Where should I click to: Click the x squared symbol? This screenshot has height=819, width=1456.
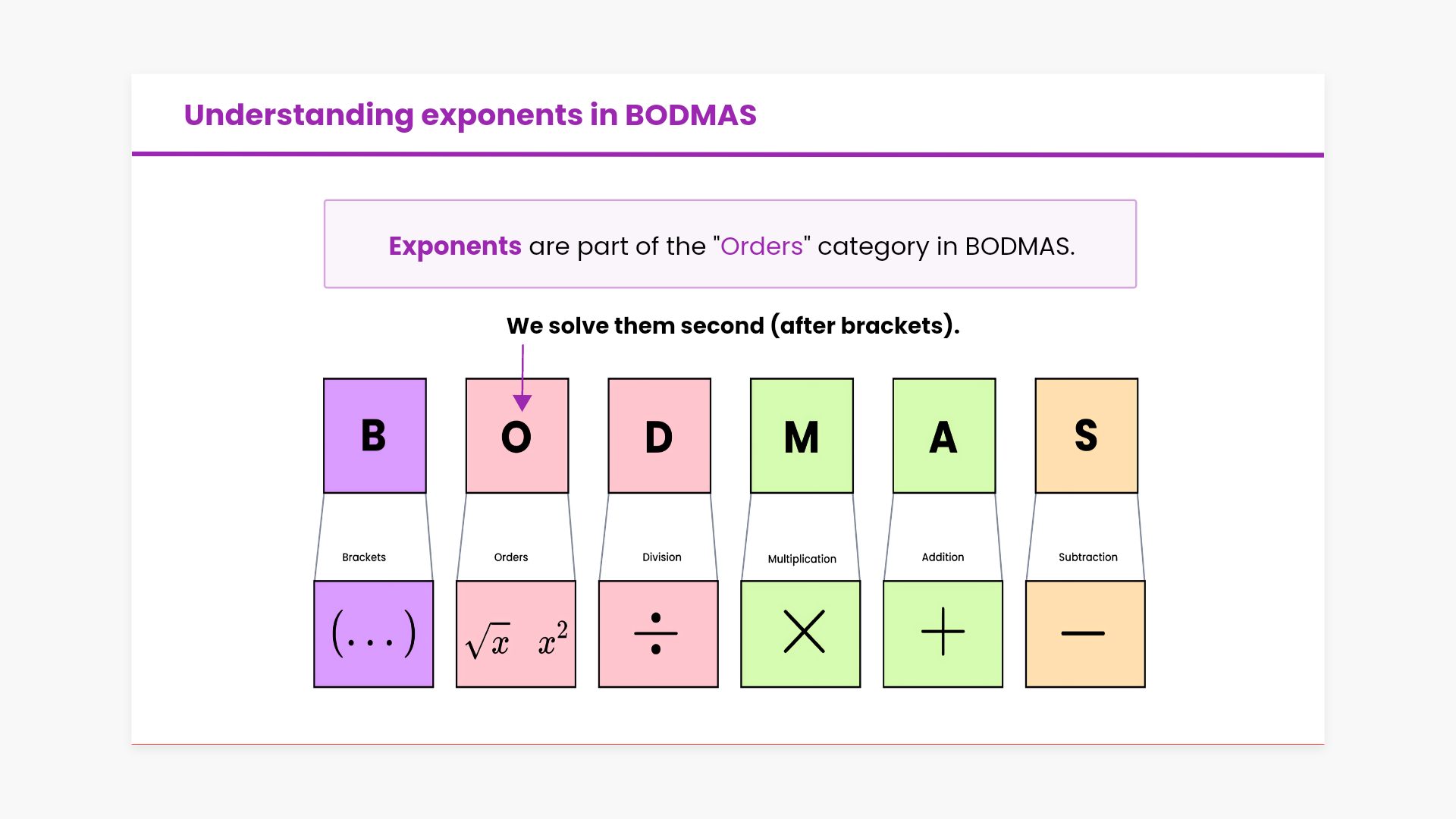click(x=552, y=637)
